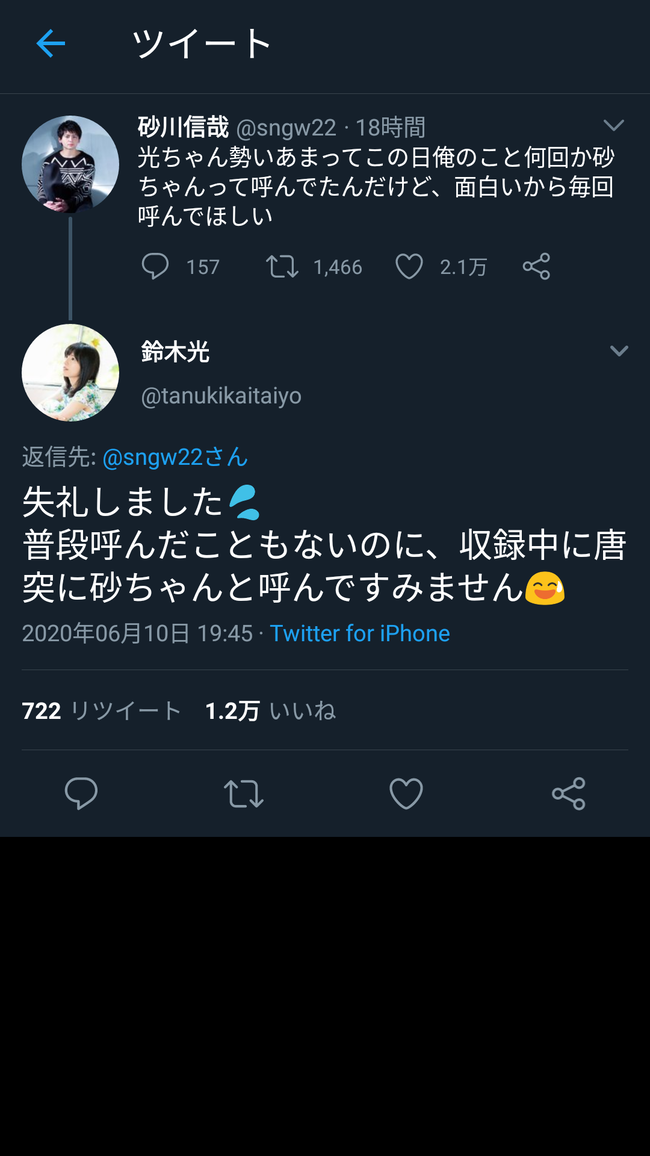650x1156 pixels.
Task: Share 鈴木光's tweet from bottom bar
Action: 569,794
